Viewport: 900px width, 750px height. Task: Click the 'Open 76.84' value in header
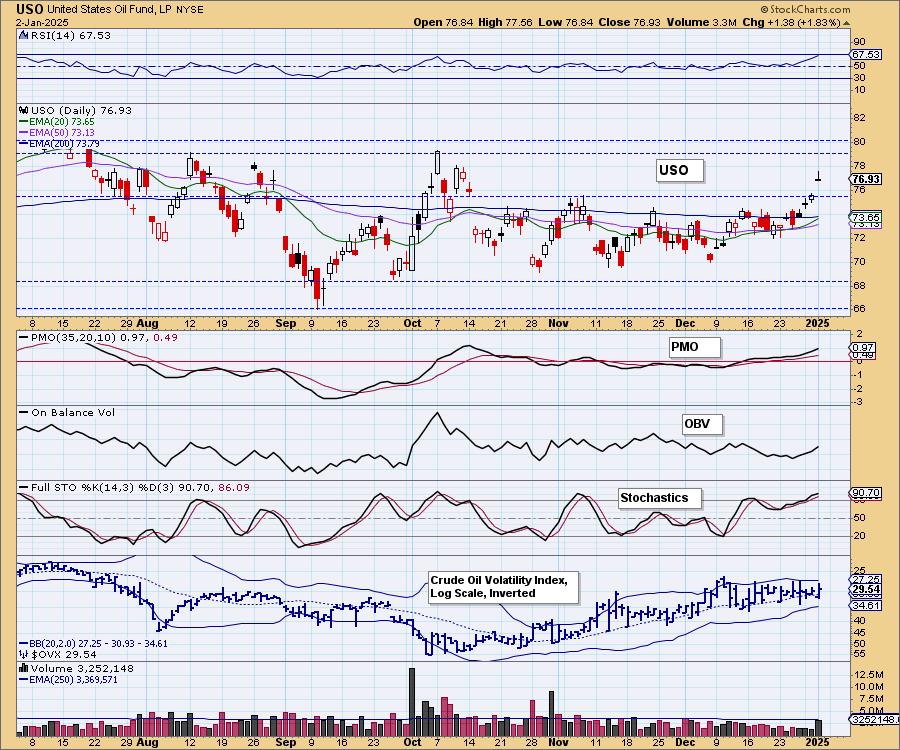pyautogui.click(x=443, y=22)
